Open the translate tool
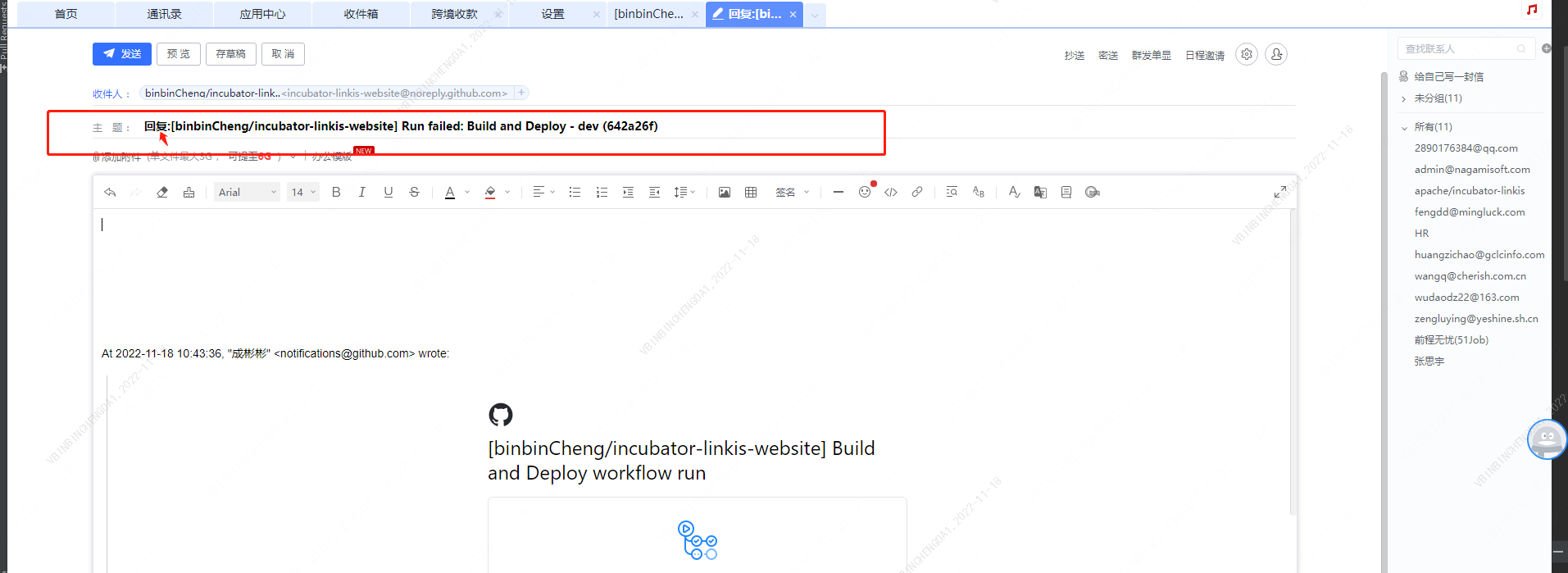This screenshot has width=1568, height=573. tap(1040, 192)
